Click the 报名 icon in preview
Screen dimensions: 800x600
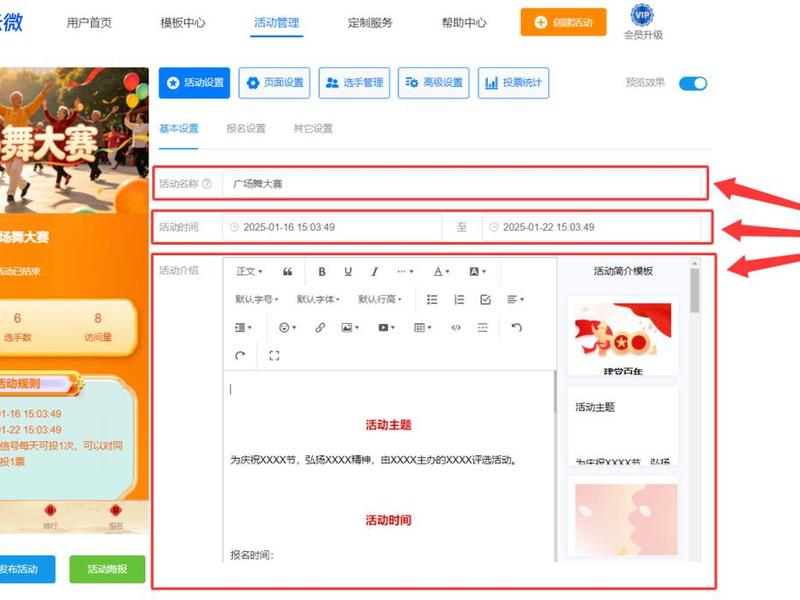pyautogui.click(x=116, y=516)
